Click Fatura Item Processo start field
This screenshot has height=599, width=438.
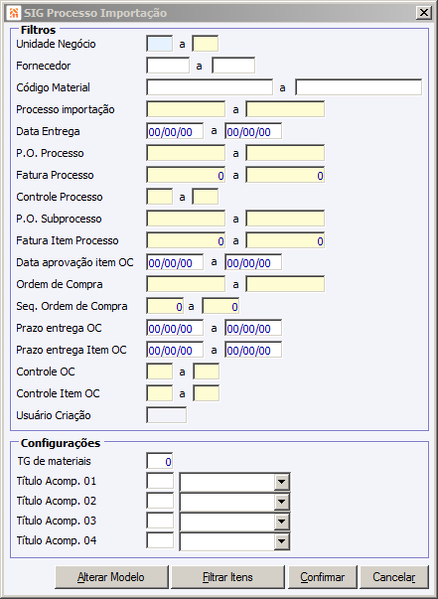point(186,241)
